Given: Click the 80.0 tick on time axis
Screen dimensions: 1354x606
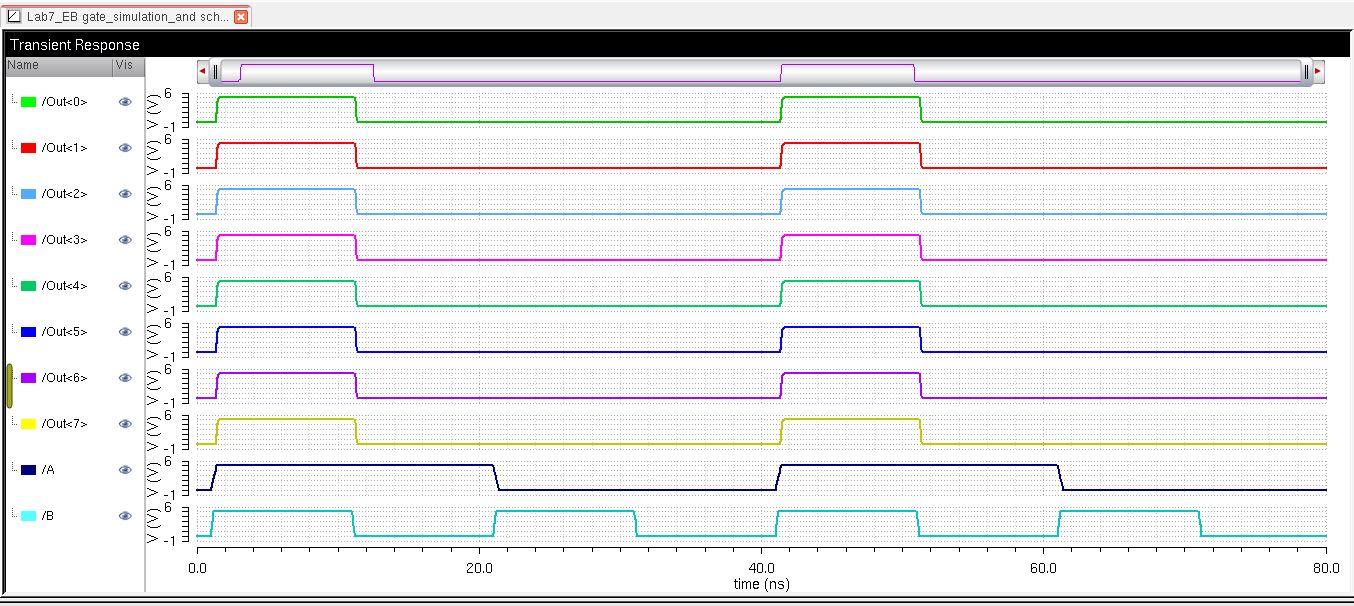Looking at the screenshot, I should (x=1325, y=567).
